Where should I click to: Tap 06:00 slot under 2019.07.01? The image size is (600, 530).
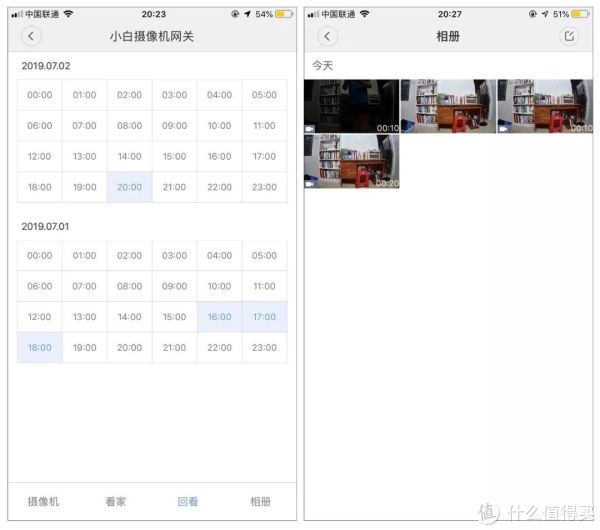pyautogui.click(x=40, y=286)
